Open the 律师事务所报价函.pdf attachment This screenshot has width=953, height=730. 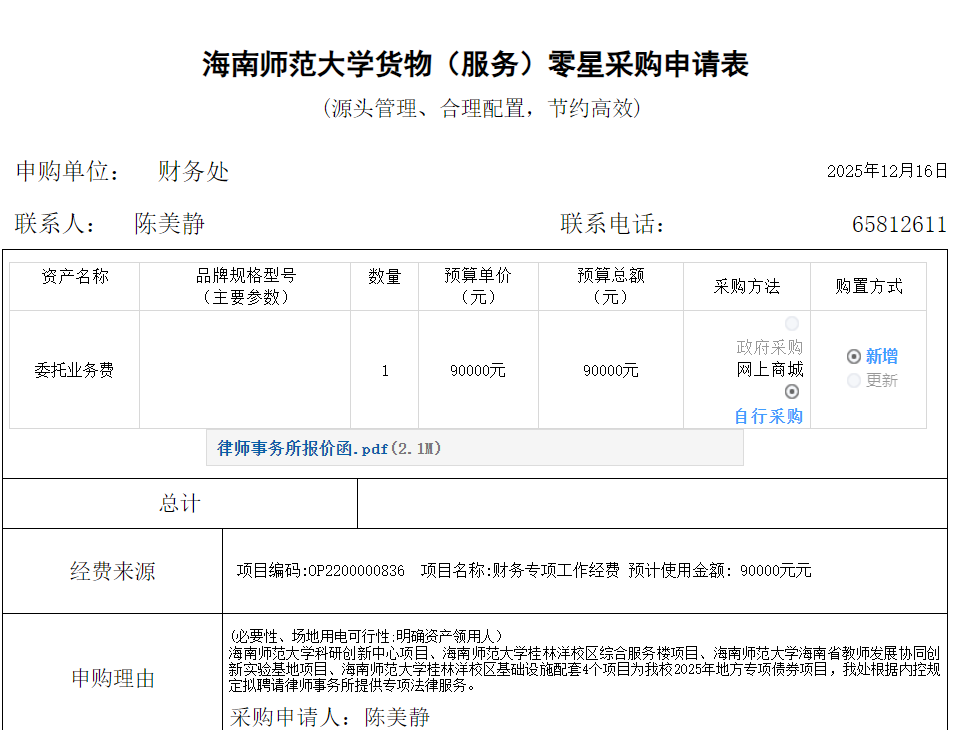(302, 449)
